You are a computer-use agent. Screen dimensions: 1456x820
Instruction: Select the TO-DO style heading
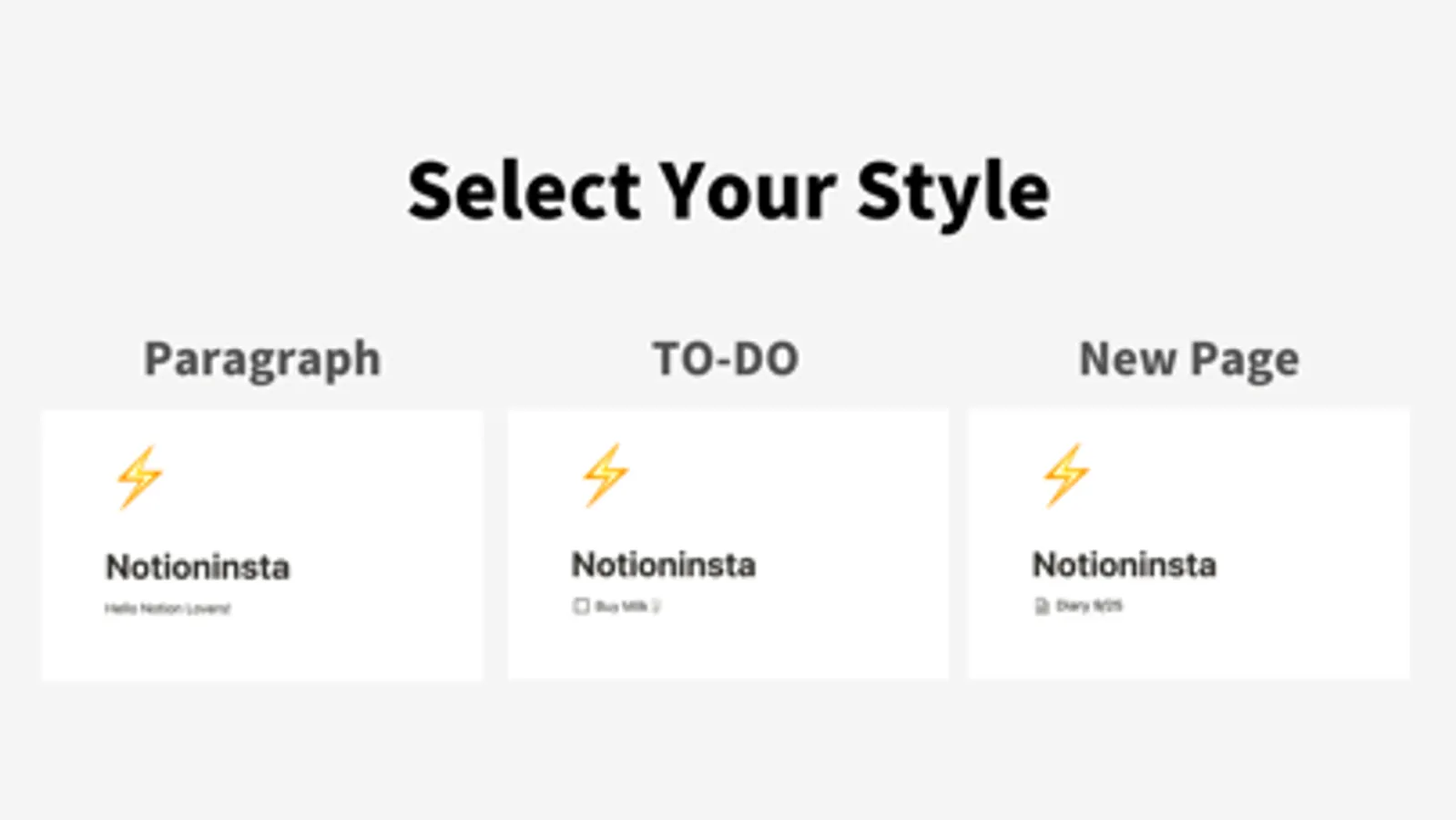coord(726,359)
